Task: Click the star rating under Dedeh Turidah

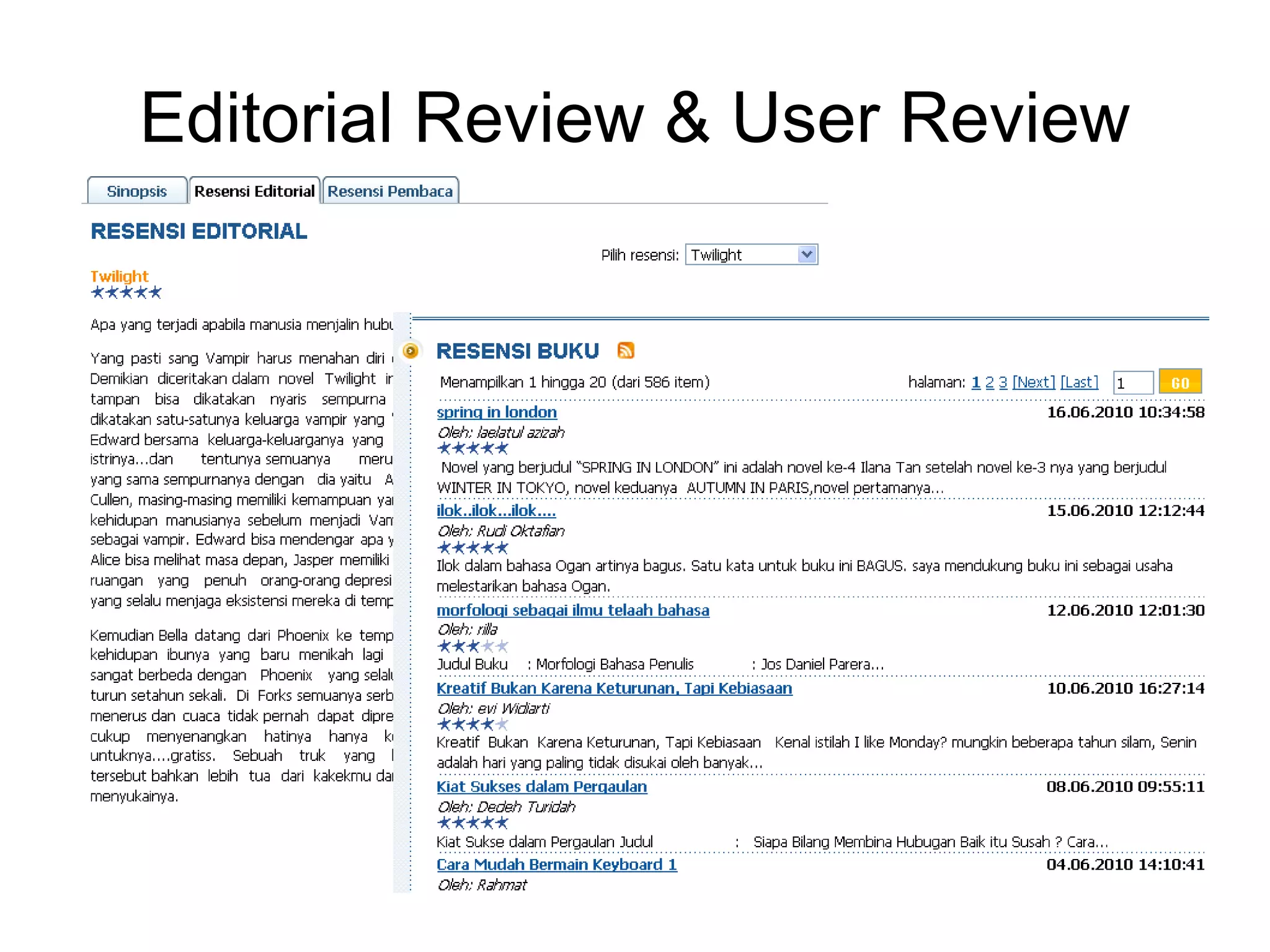Action: coord(473,823)
